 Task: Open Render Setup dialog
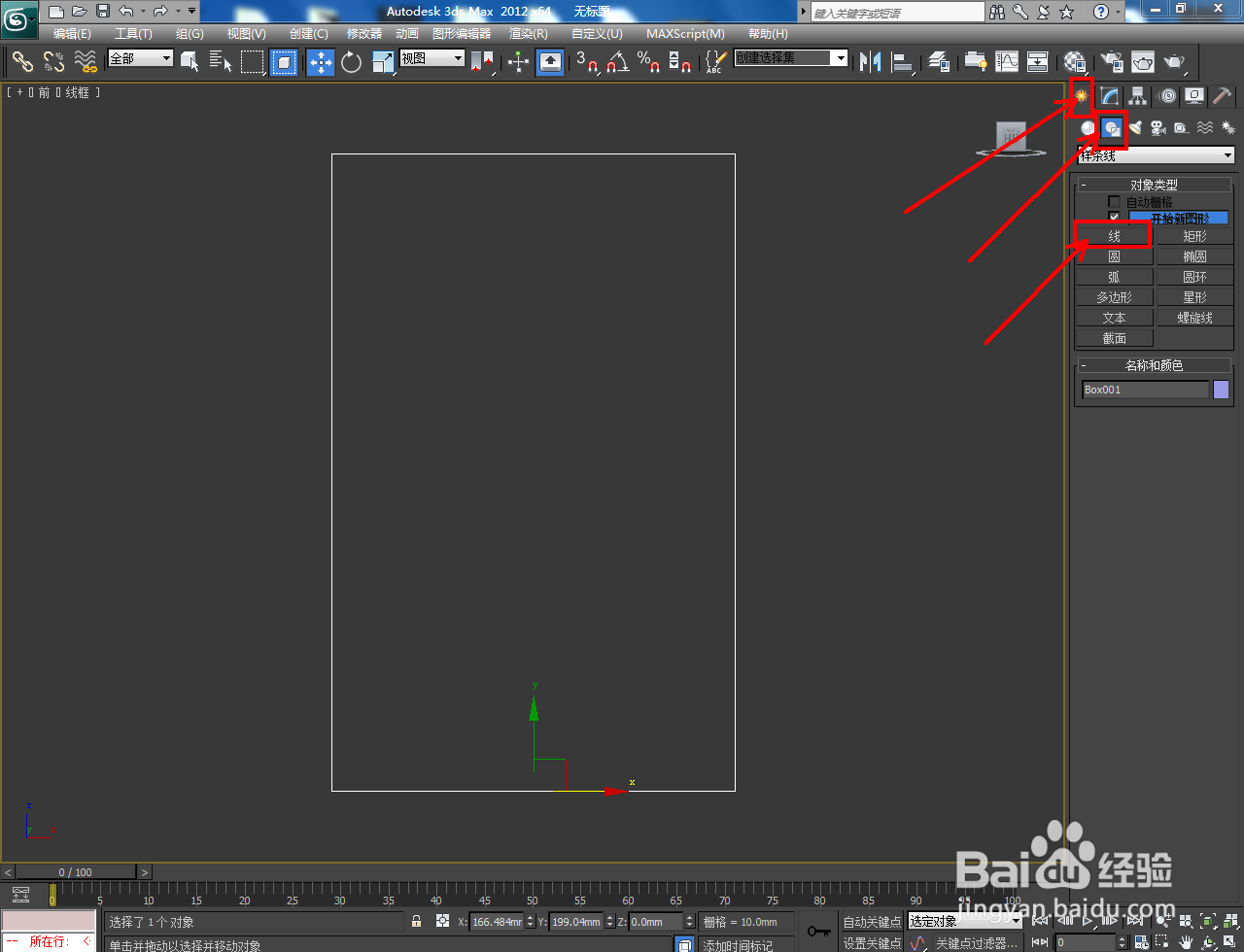point(1112,62)
